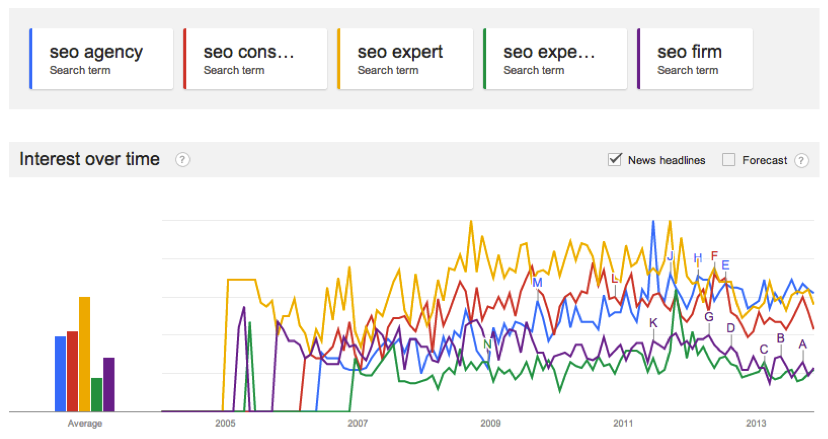
Task: Click the blue average bar
Action: click(x=60, y=373)
